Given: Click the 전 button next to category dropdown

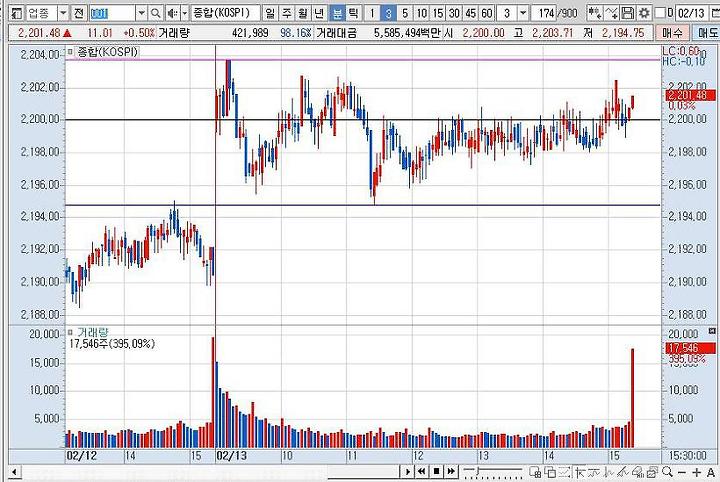Looking at the screenshot, I should (x=79, y=13).
